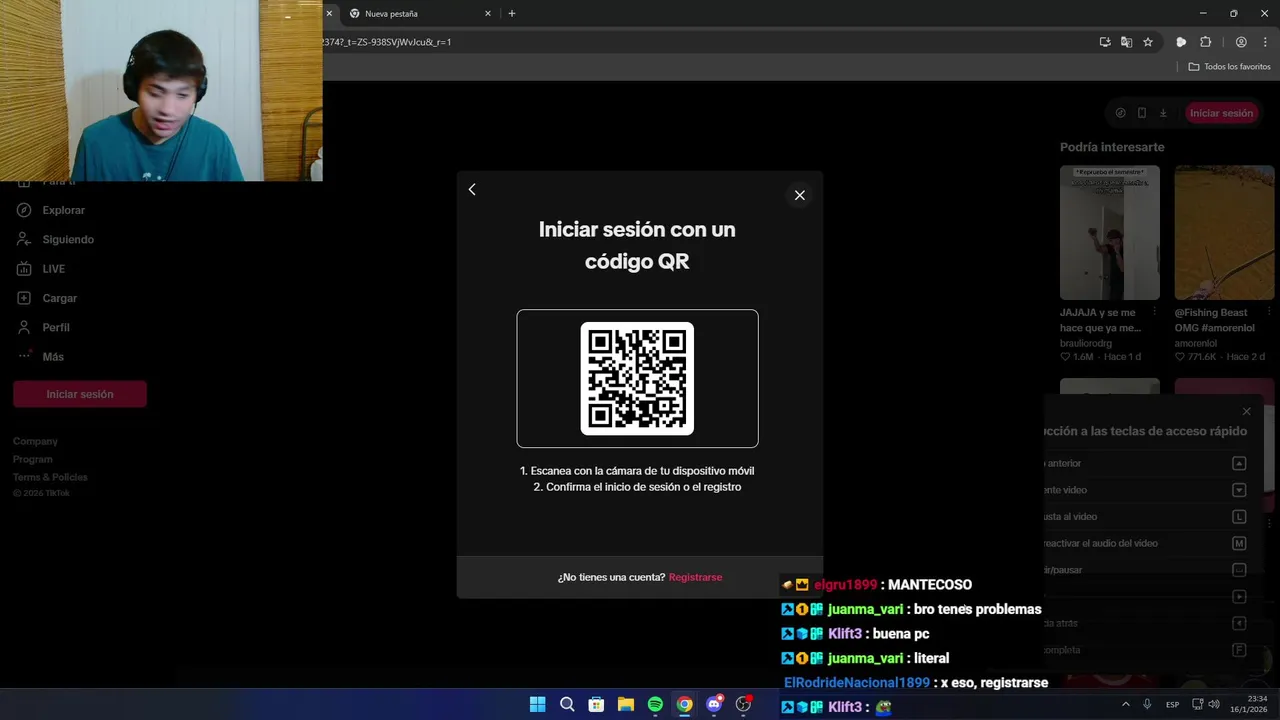Click the LIVE camera icon in sidebar
1280x720 pixels.
point(24,269)
